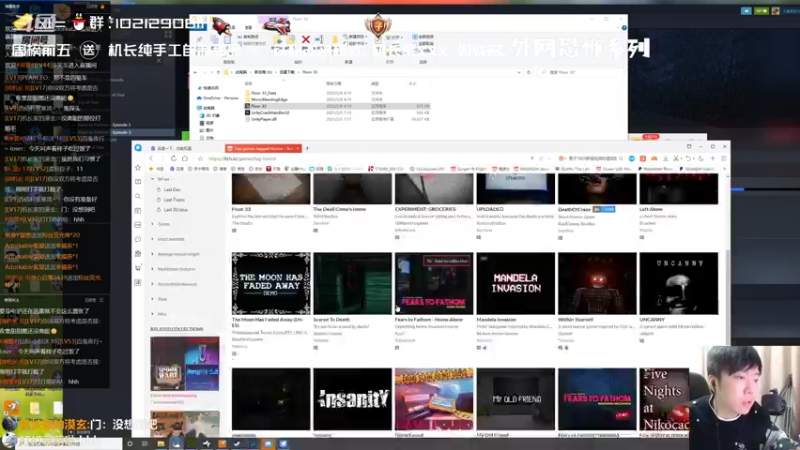This screenshot has width=800, height=450.
Task: Open the Left Alone game title link
Action: pyautogui.click(x=651, y=209)
